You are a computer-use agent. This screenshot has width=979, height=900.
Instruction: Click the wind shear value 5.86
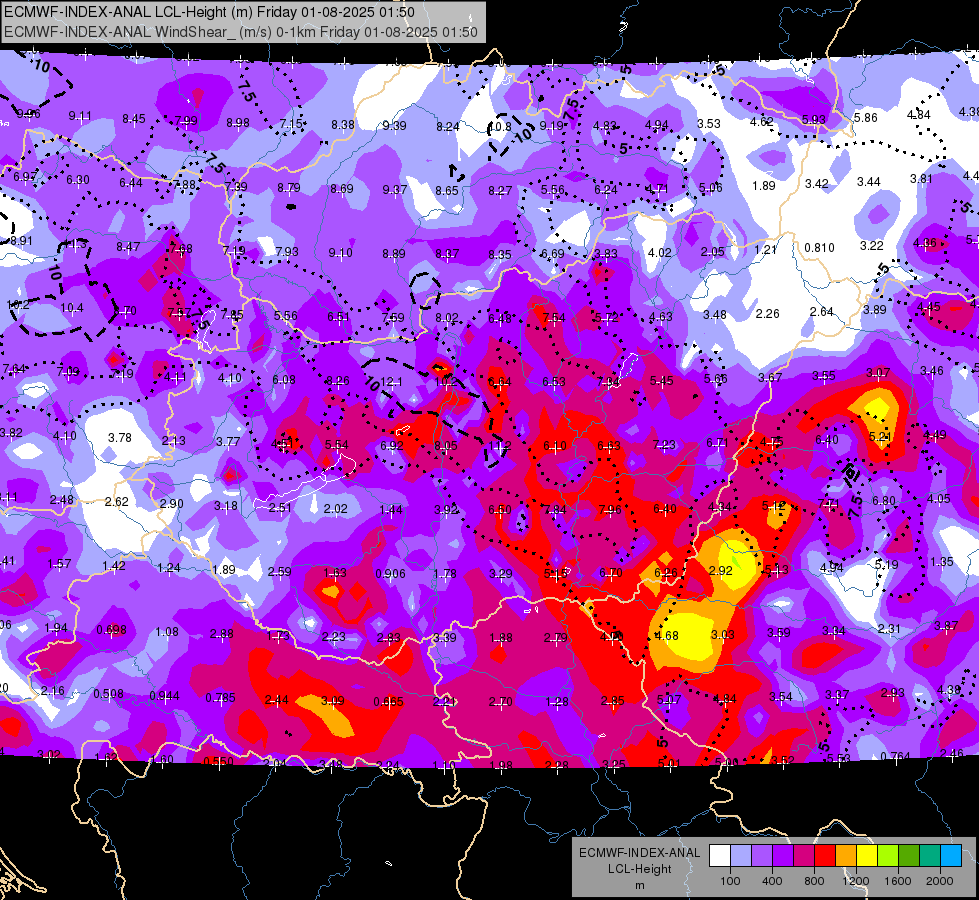(x=865, y=117)
